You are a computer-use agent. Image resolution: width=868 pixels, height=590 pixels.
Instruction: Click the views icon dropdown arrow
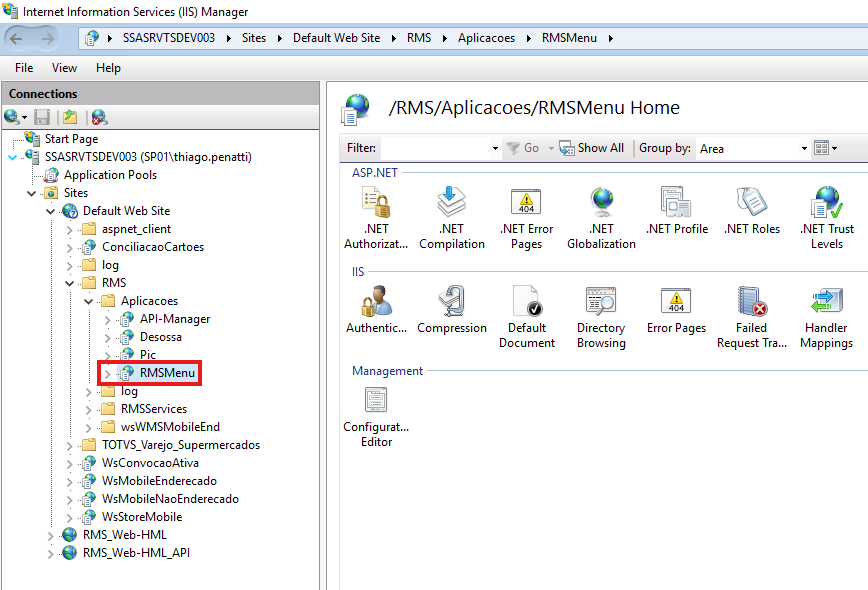[x=834, y=148]
